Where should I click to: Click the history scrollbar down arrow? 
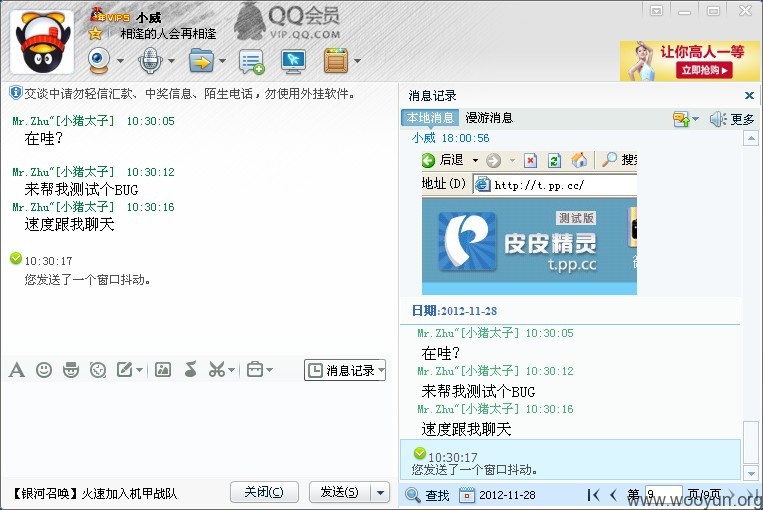tap(751, 473)
